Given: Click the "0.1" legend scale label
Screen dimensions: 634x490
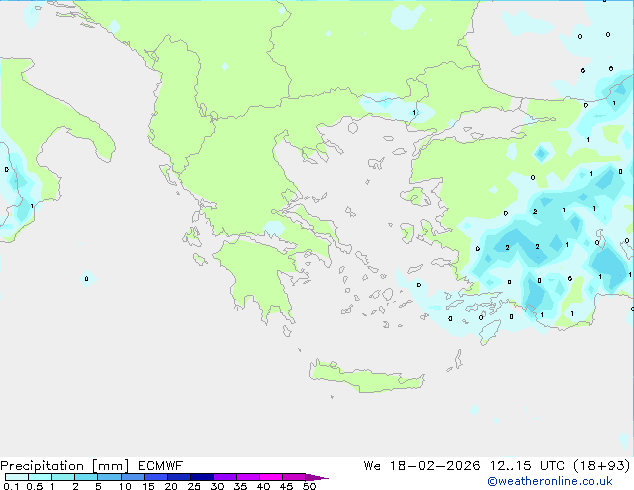Looking at the screenshot, I should point(11,486).
